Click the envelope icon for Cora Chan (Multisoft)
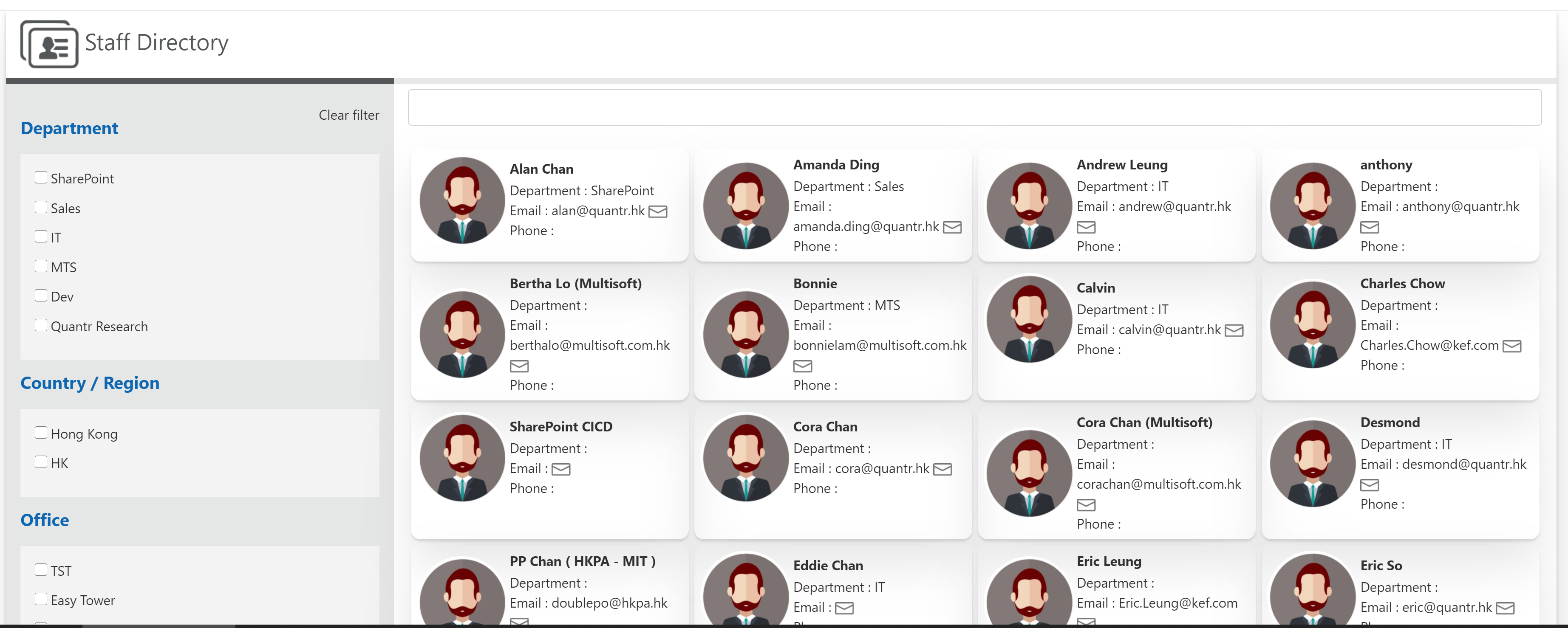 point(1087,505)
